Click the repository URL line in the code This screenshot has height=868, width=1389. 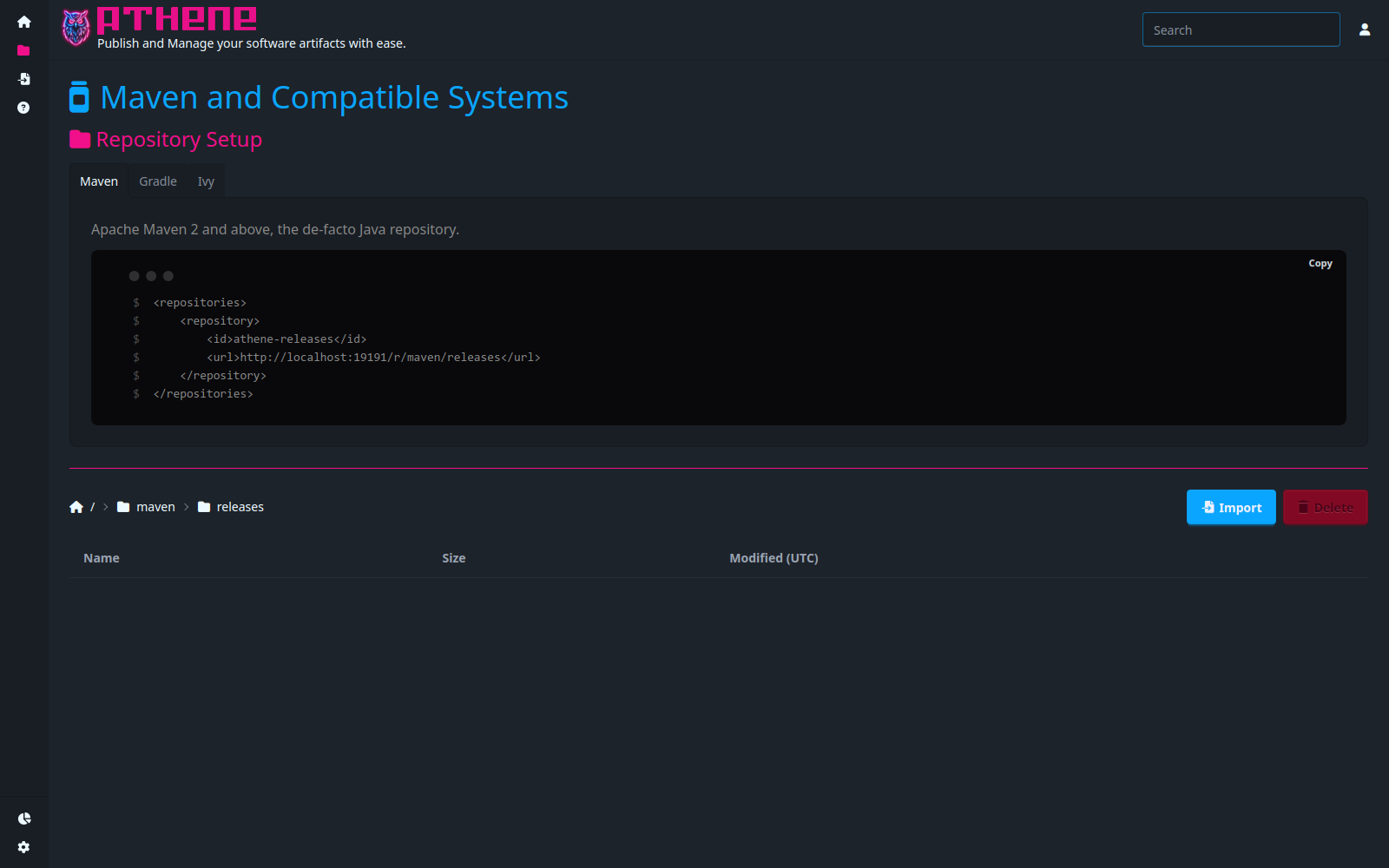coord(373,358)
